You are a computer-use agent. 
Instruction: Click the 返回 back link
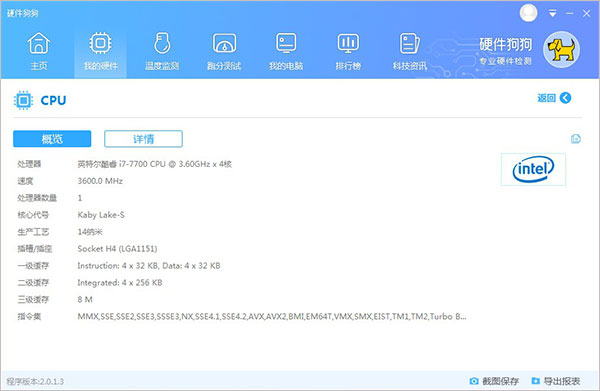coord(546,98)
